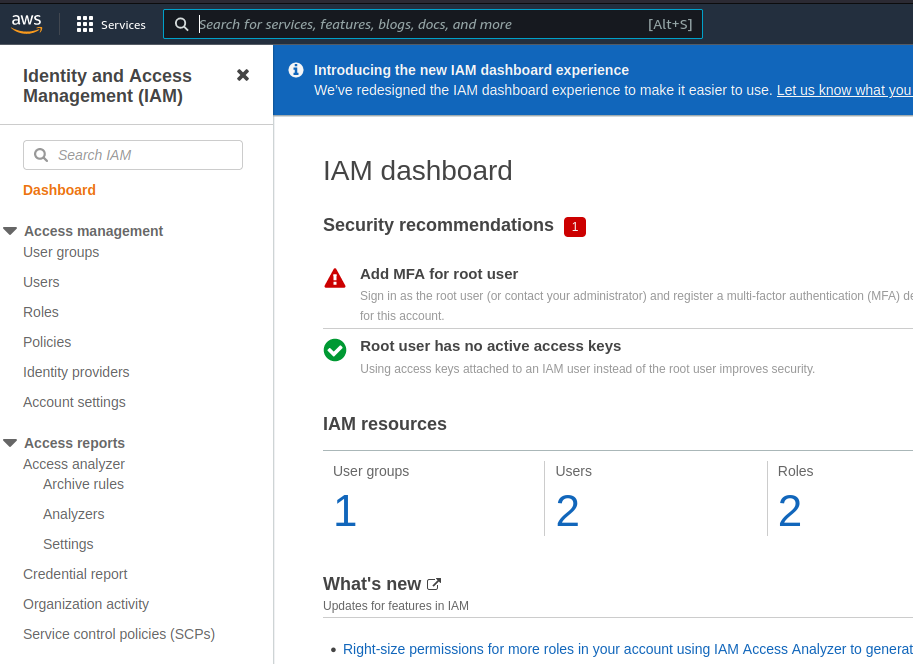Click the info icon in the blue banner
The height and width of the screenshot is (664, 913).
tap(296, 70)
